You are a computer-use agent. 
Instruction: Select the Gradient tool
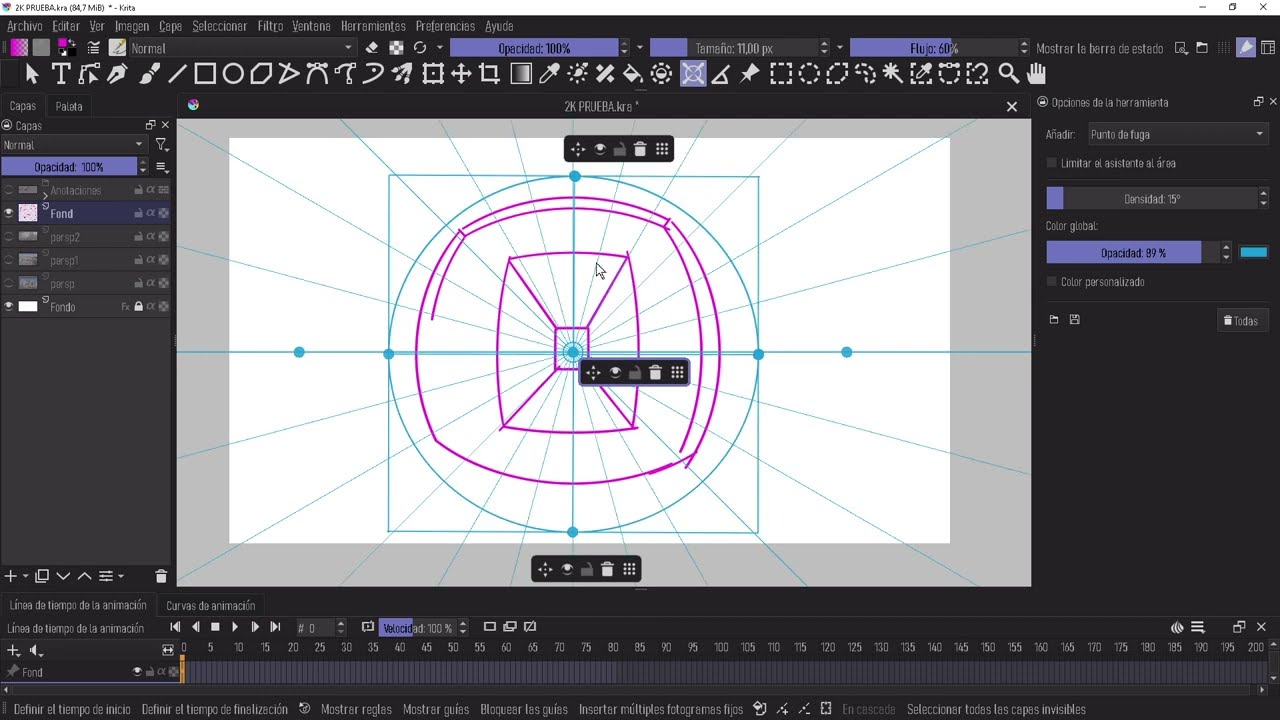(521, 73)
